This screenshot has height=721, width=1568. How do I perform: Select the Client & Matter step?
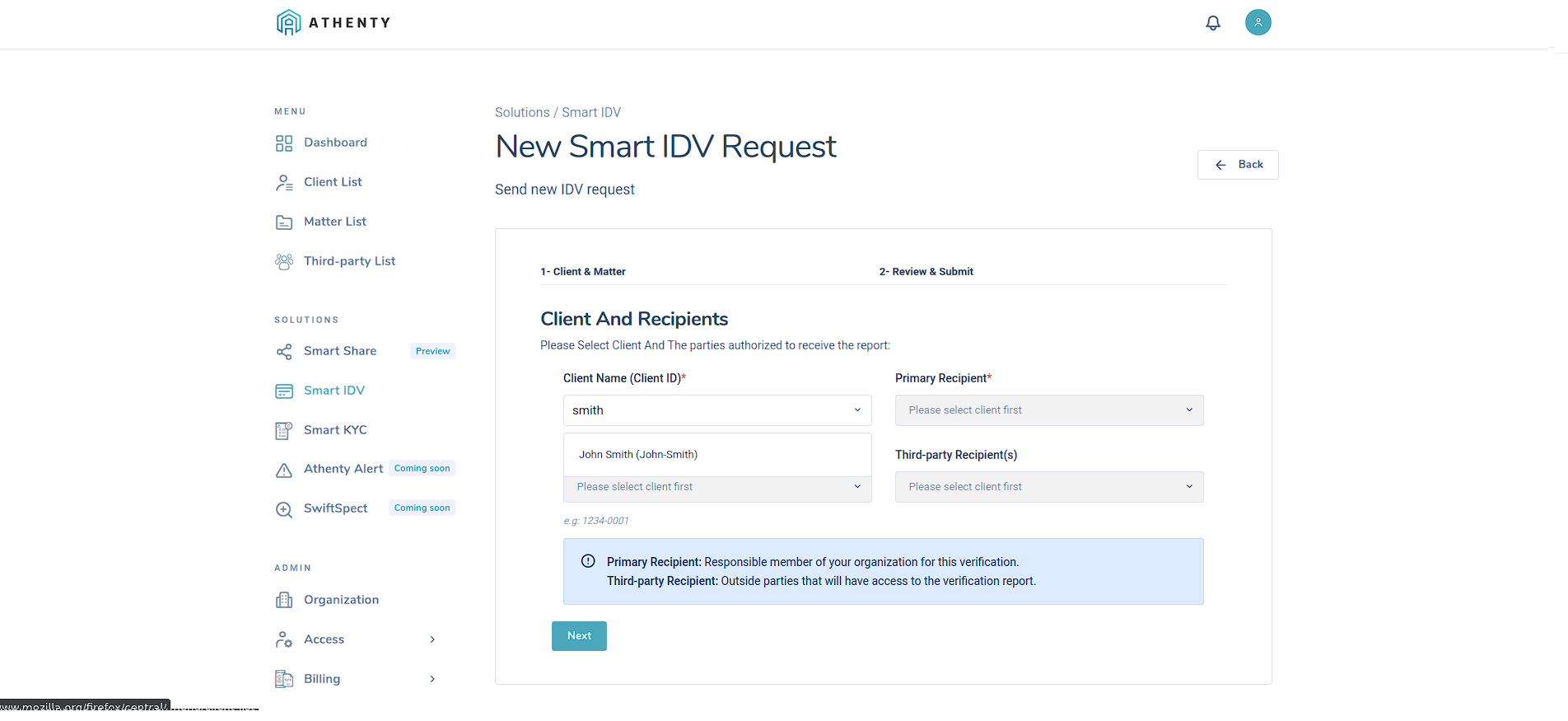tap(583, 272)
